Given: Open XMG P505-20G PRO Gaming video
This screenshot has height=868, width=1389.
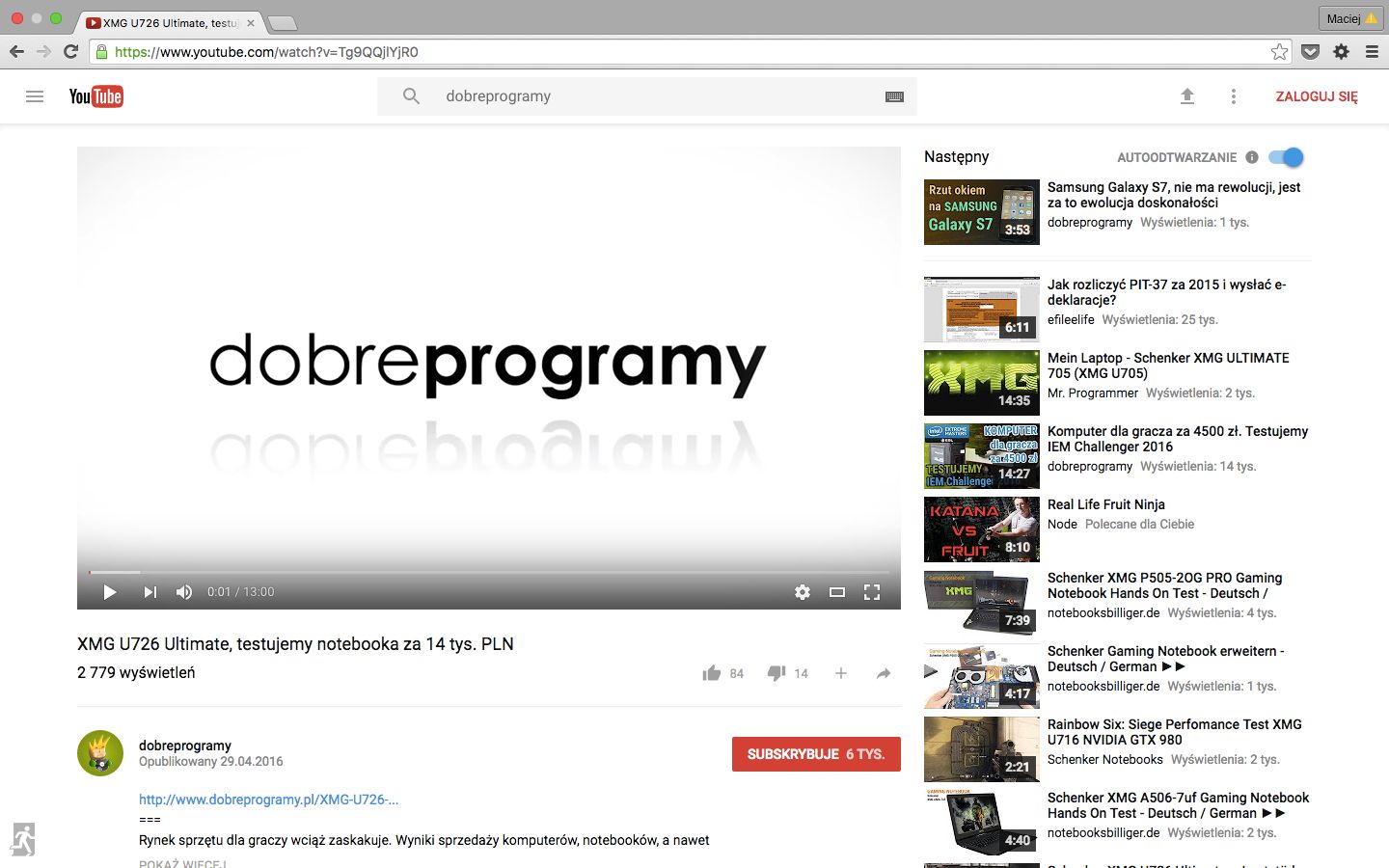Looking at the screenshot, I should 1165,585.
